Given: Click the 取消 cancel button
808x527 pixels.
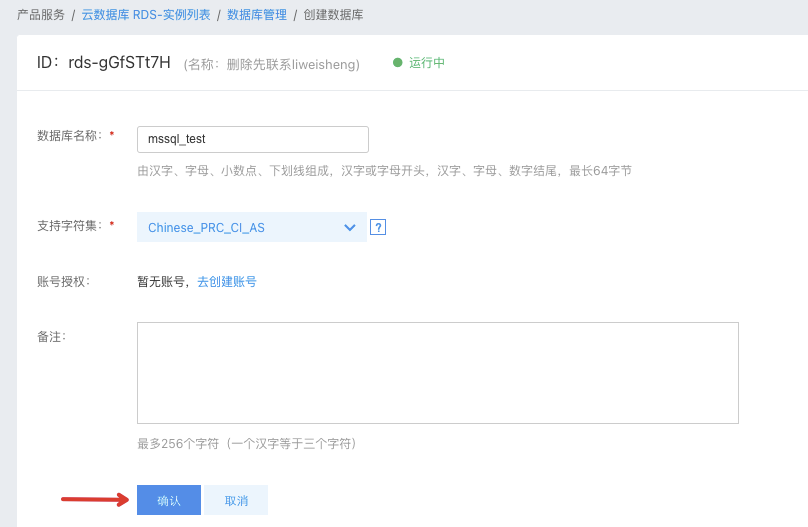Looking at the screenshot, I should coord(236,500).
